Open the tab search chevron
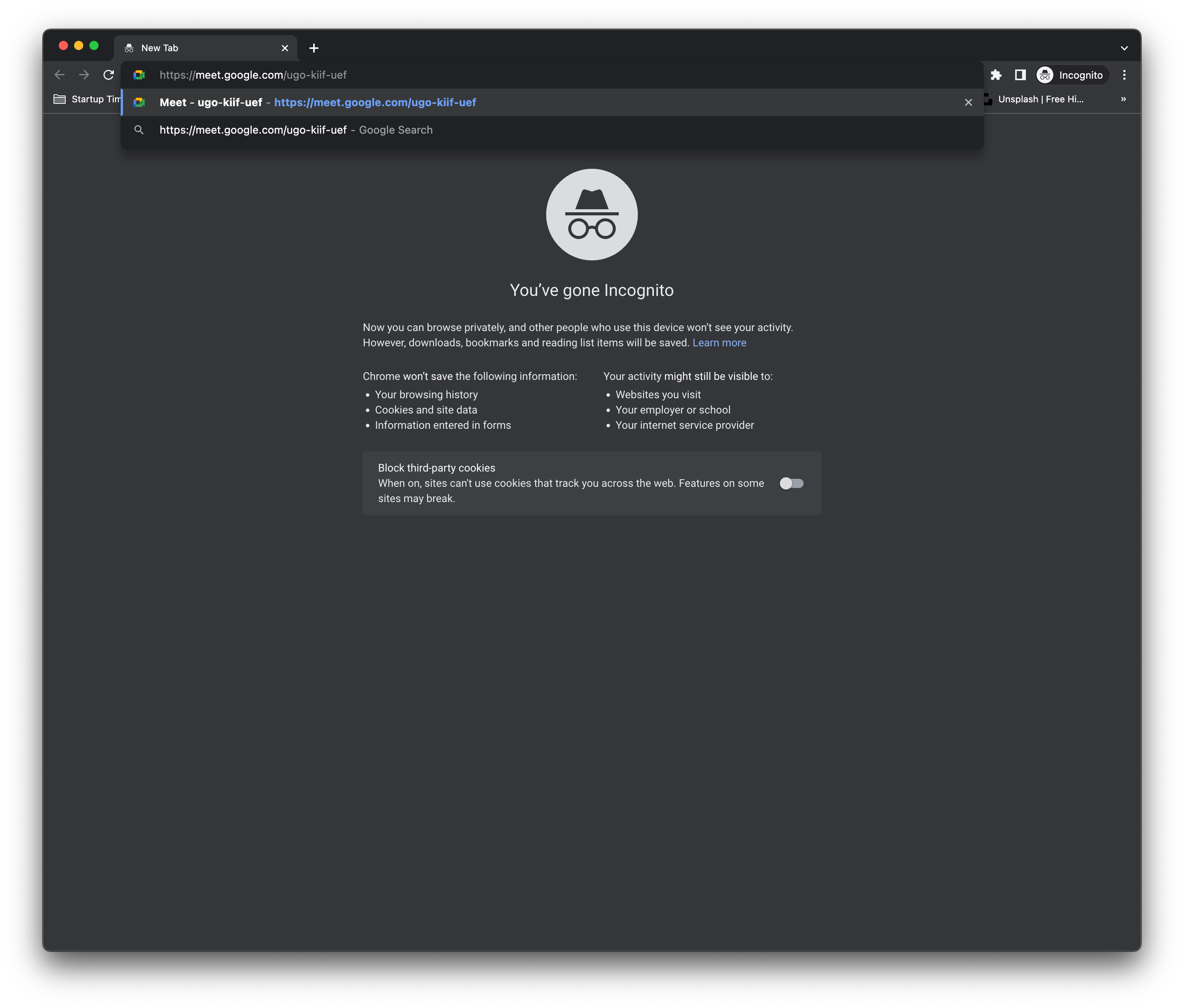 pyautogui.click(x=1124, y=48)
